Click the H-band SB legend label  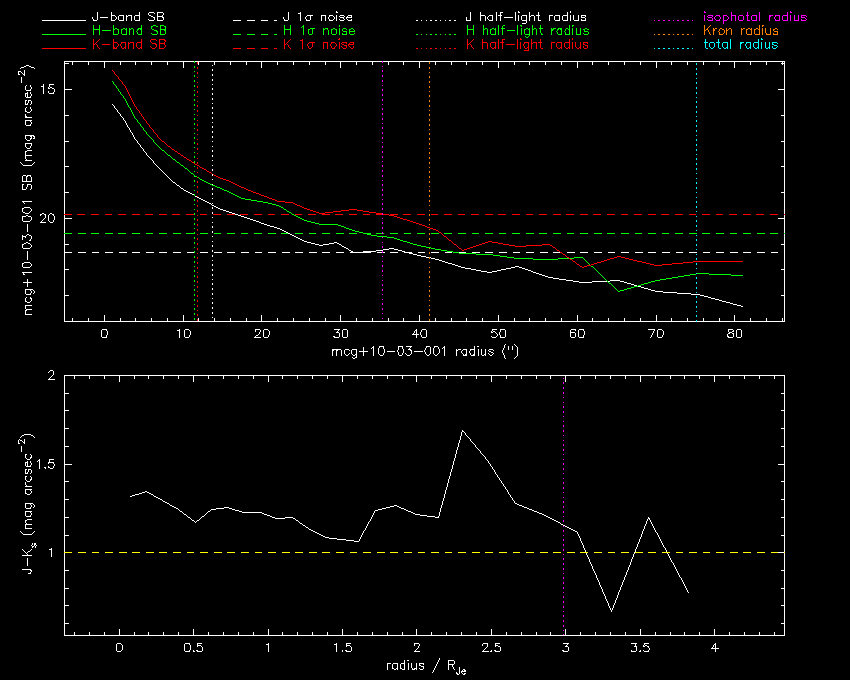[x=129, y=30]
